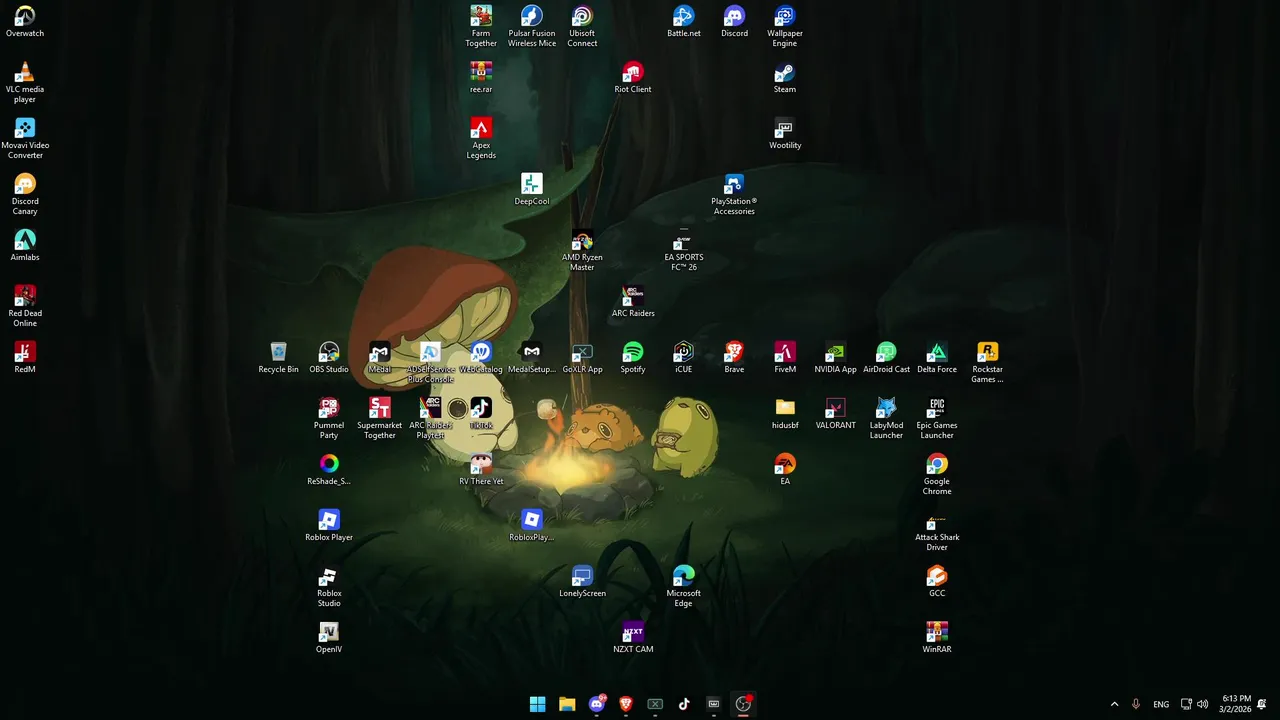This screenshot has width=1280, height=720.
Task: Open the VALORANT shortcut
Action: pos(836,413)
